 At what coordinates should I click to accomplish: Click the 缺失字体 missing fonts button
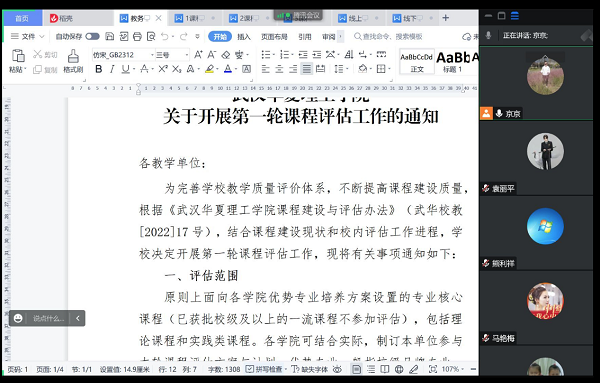pos(310,369)
